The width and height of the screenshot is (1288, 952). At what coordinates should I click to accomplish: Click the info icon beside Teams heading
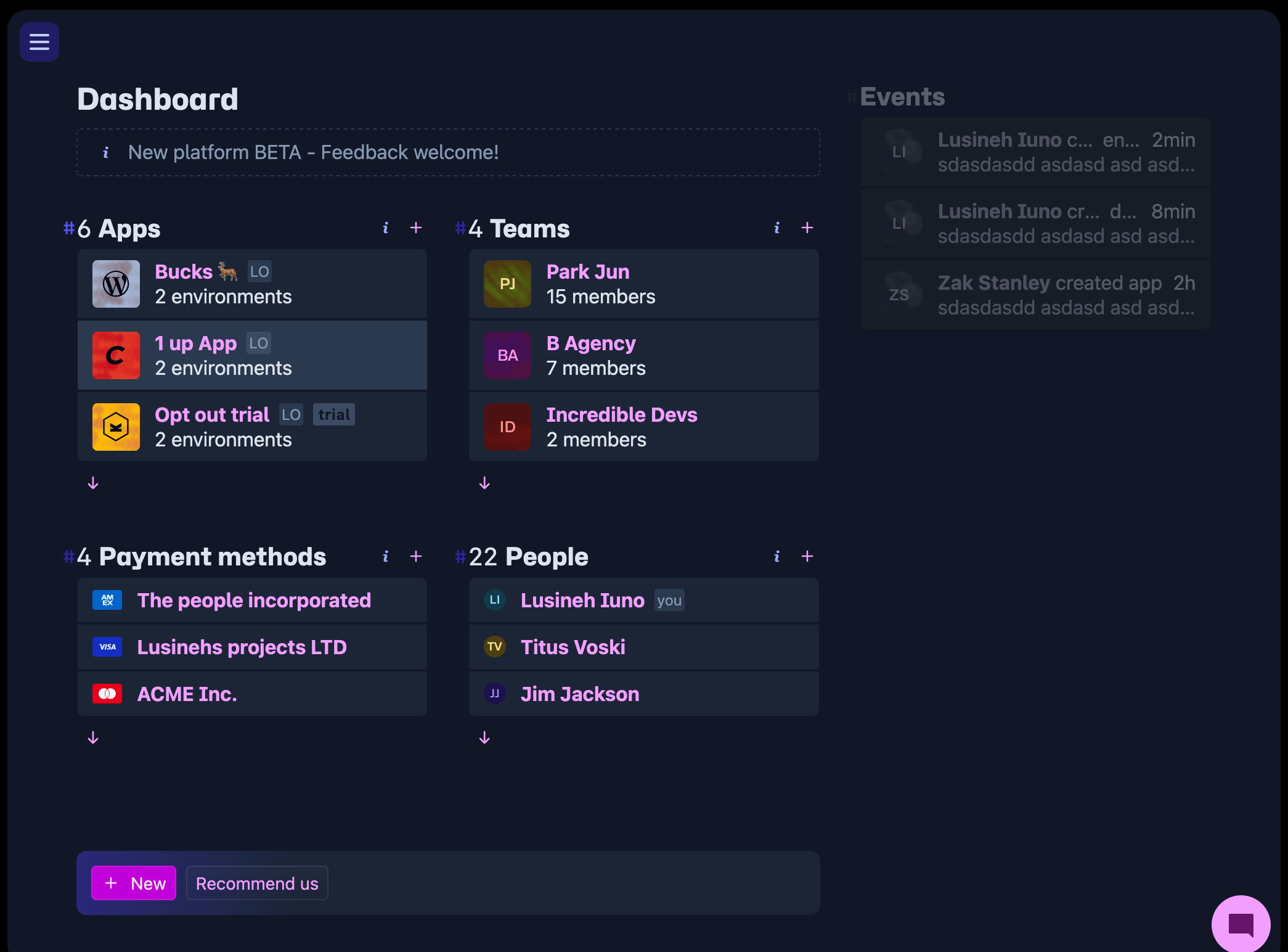point(776,228)
